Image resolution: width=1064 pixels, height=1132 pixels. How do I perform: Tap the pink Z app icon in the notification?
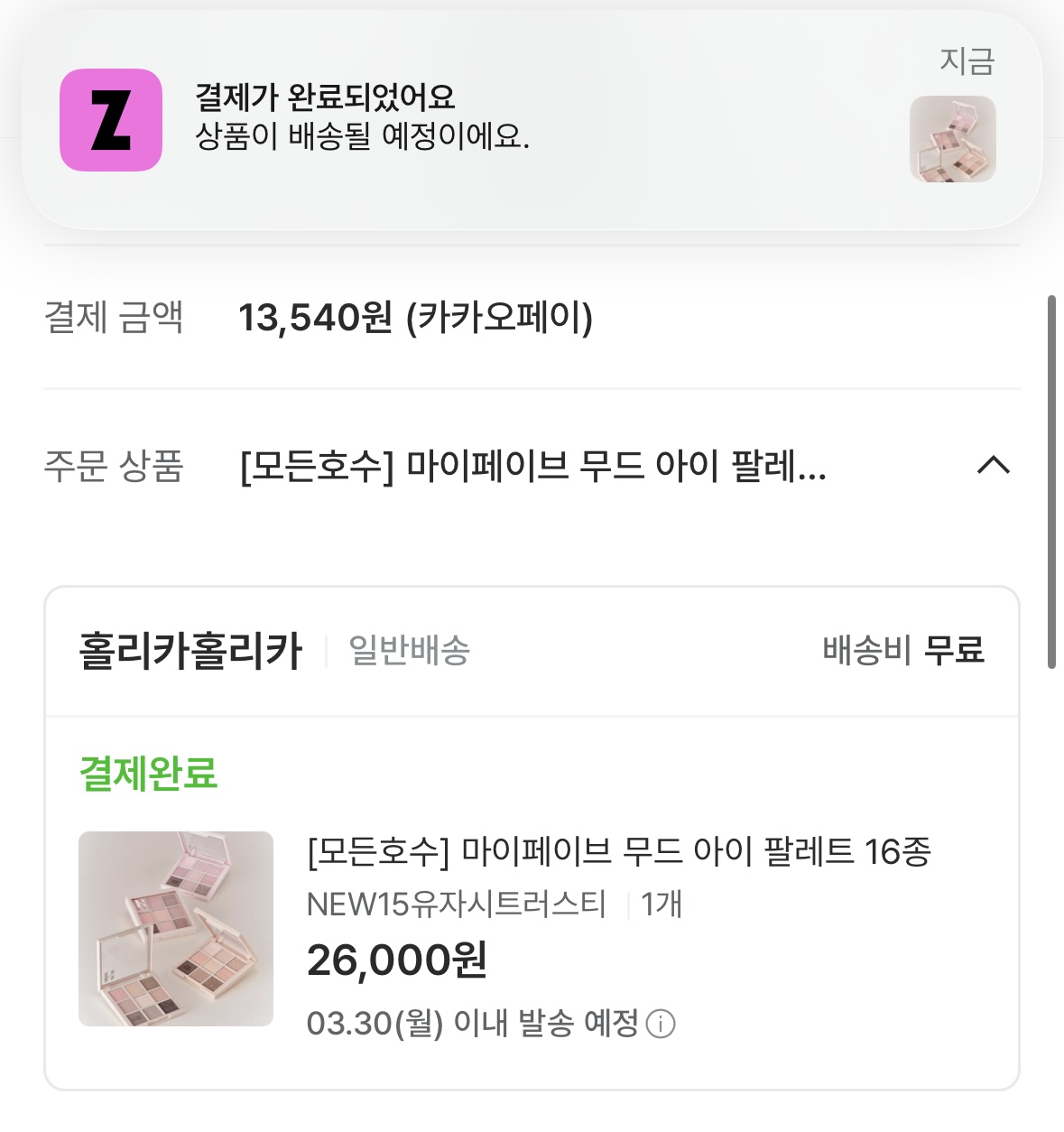(111, 120)
